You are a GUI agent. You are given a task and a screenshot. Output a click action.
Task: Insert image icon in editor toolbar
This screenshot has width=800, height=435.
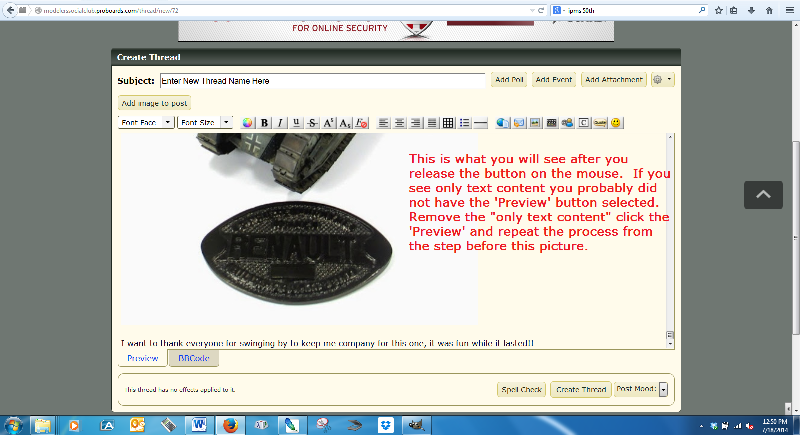[535, 123]
